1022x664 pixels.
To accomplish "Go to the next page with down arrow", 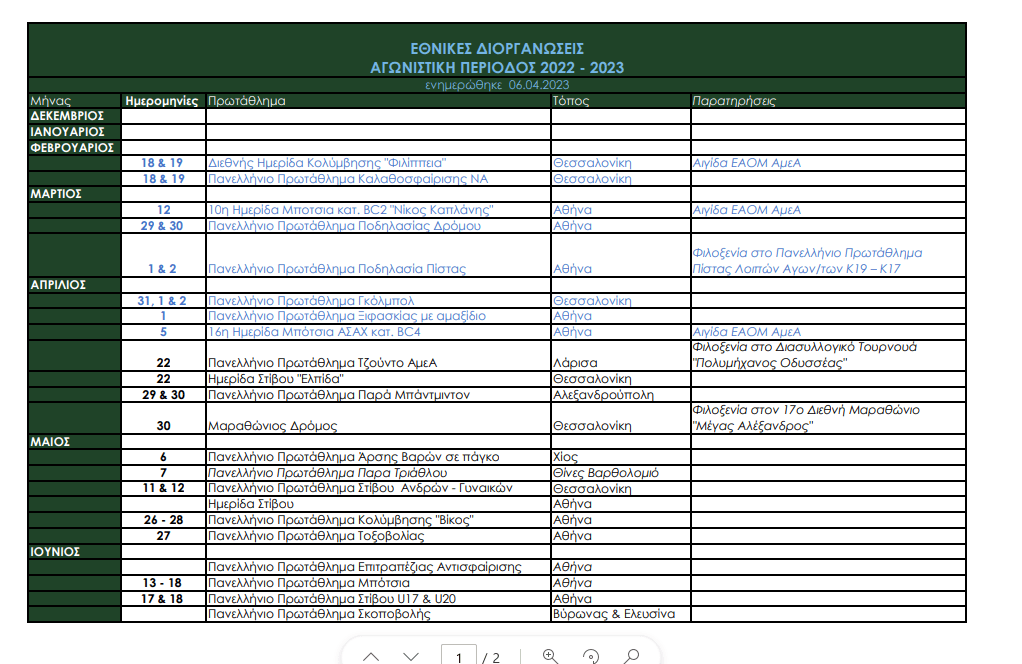I will coord(411,656).
